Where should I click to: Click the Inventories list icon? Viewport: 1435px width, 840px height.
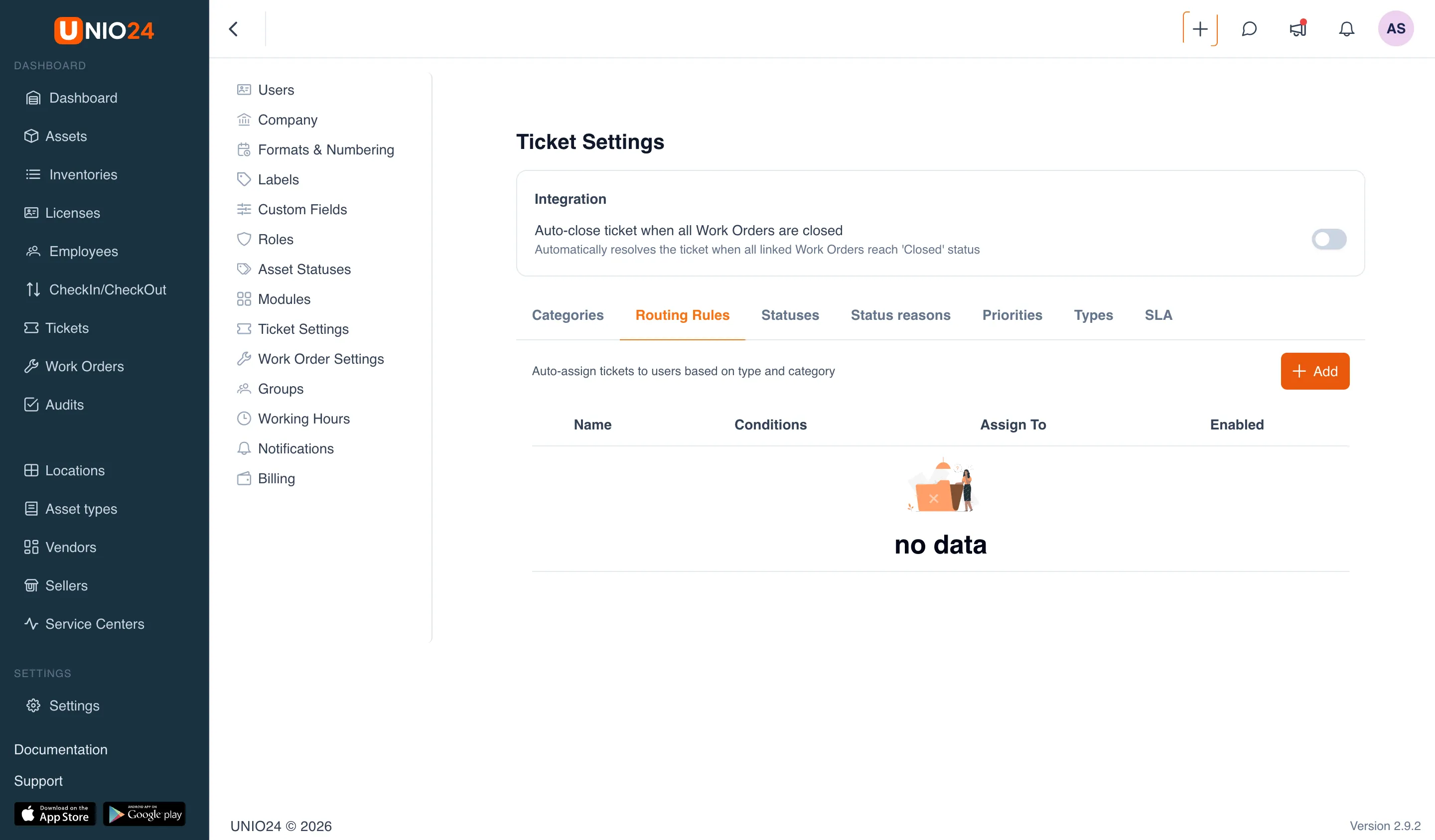point(33,174)
